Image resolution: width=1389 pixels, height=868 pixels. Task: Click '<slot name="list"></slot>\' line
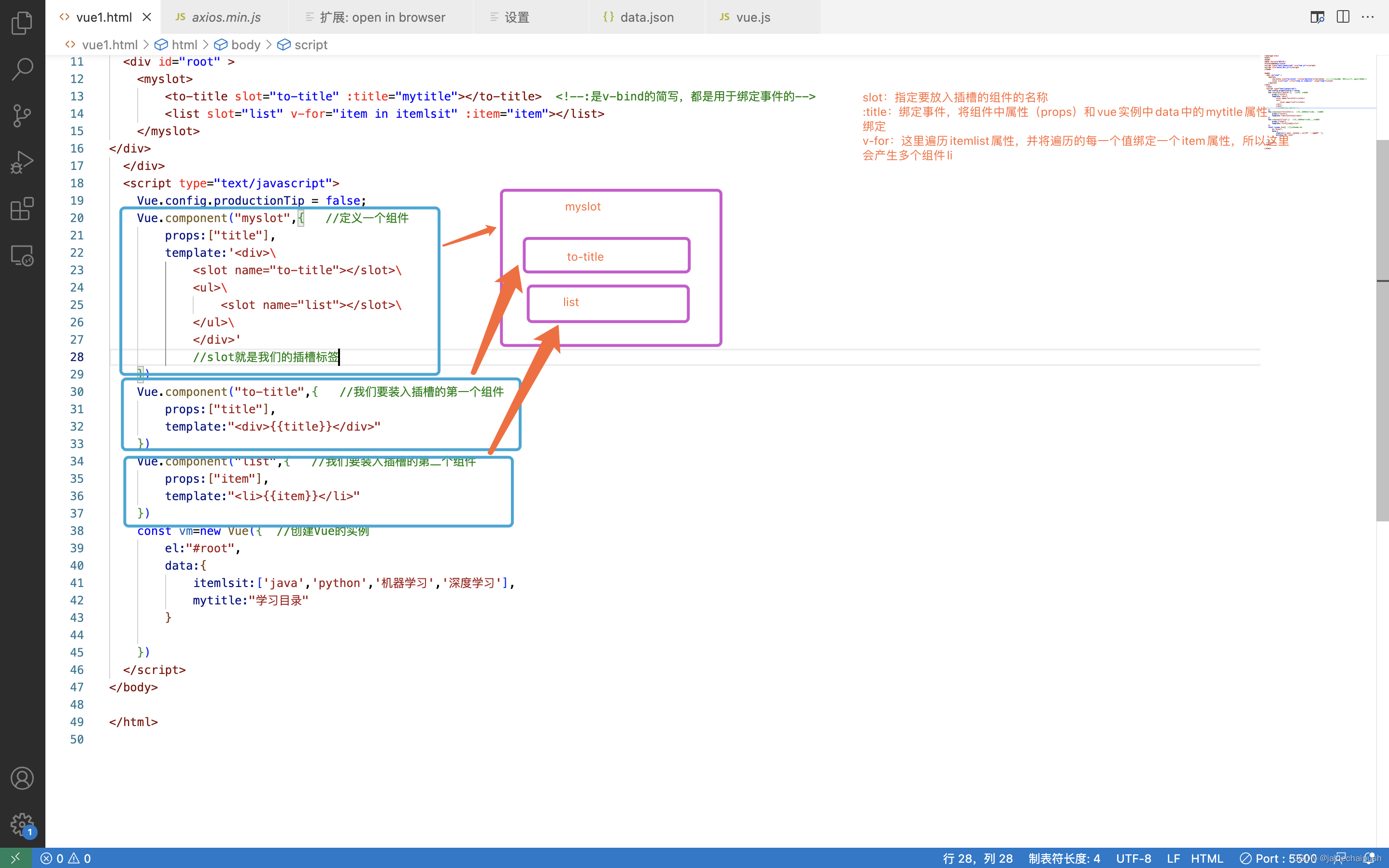[311, 305]
